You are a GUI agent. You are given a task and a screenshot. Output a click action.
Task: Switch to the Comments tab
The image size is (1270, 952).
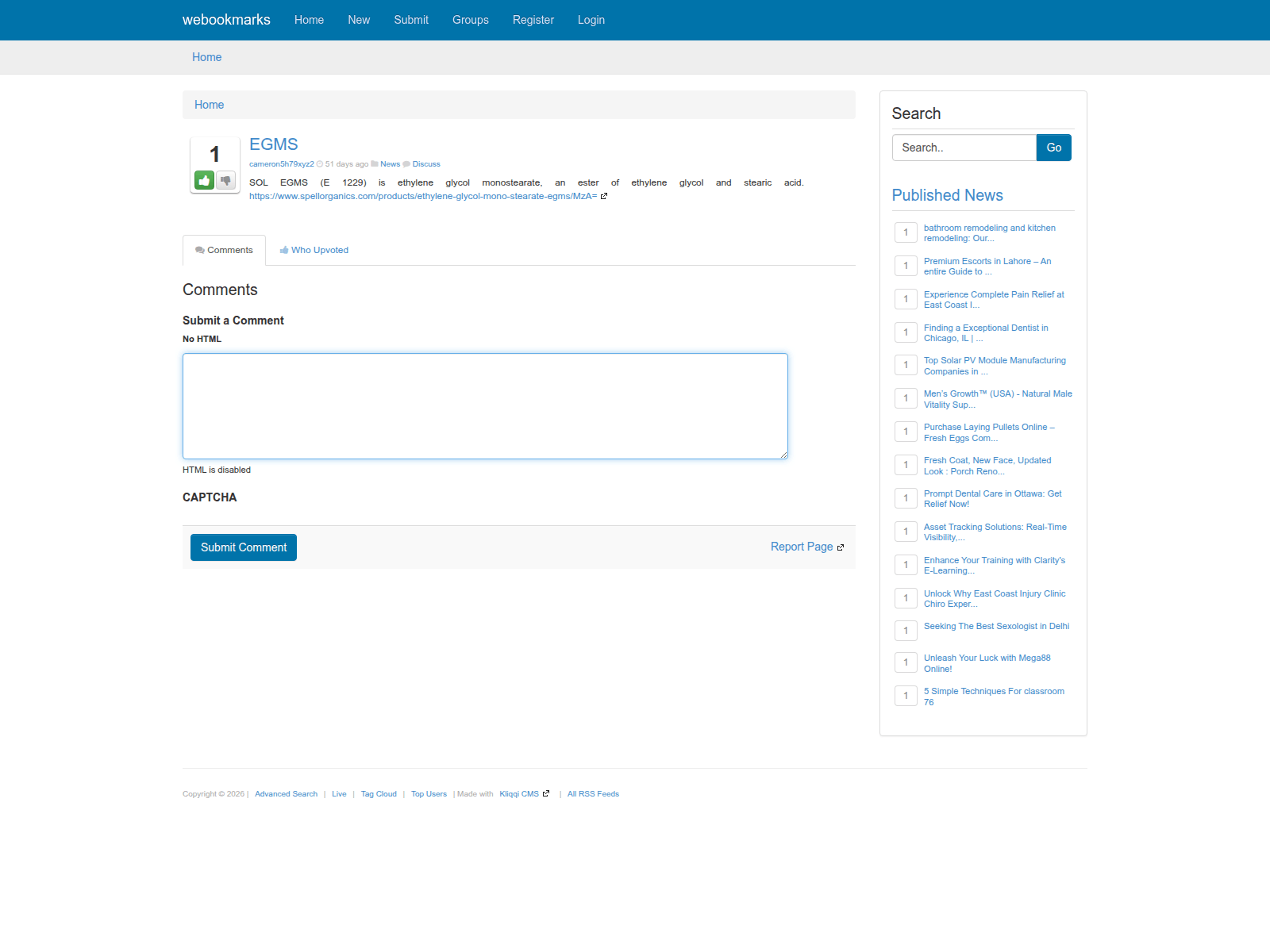coord(224,250)
